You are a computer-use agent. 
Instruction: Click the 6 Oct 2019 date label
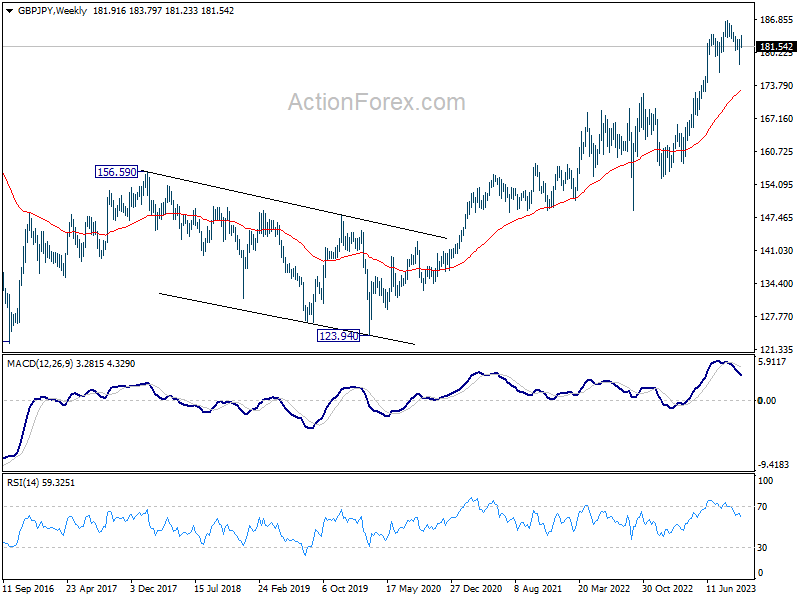point(345,589)
